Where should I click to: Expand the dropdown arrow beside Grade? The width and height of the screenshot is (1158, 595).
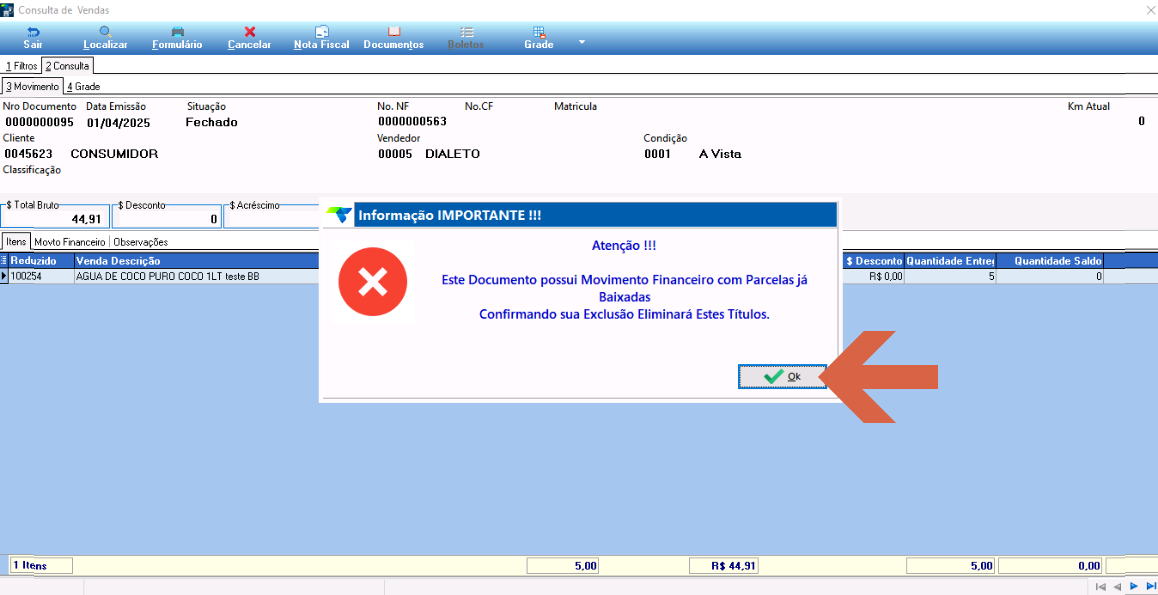pos(581,42)
